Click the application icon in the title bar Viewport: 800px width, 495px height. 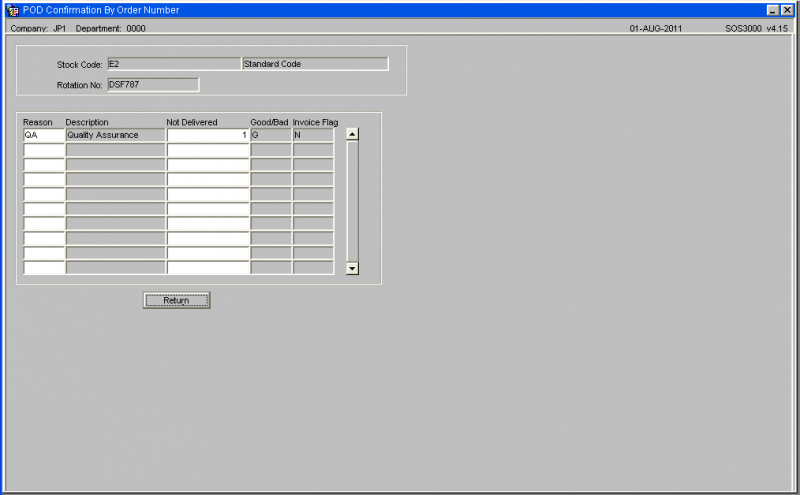12,10
